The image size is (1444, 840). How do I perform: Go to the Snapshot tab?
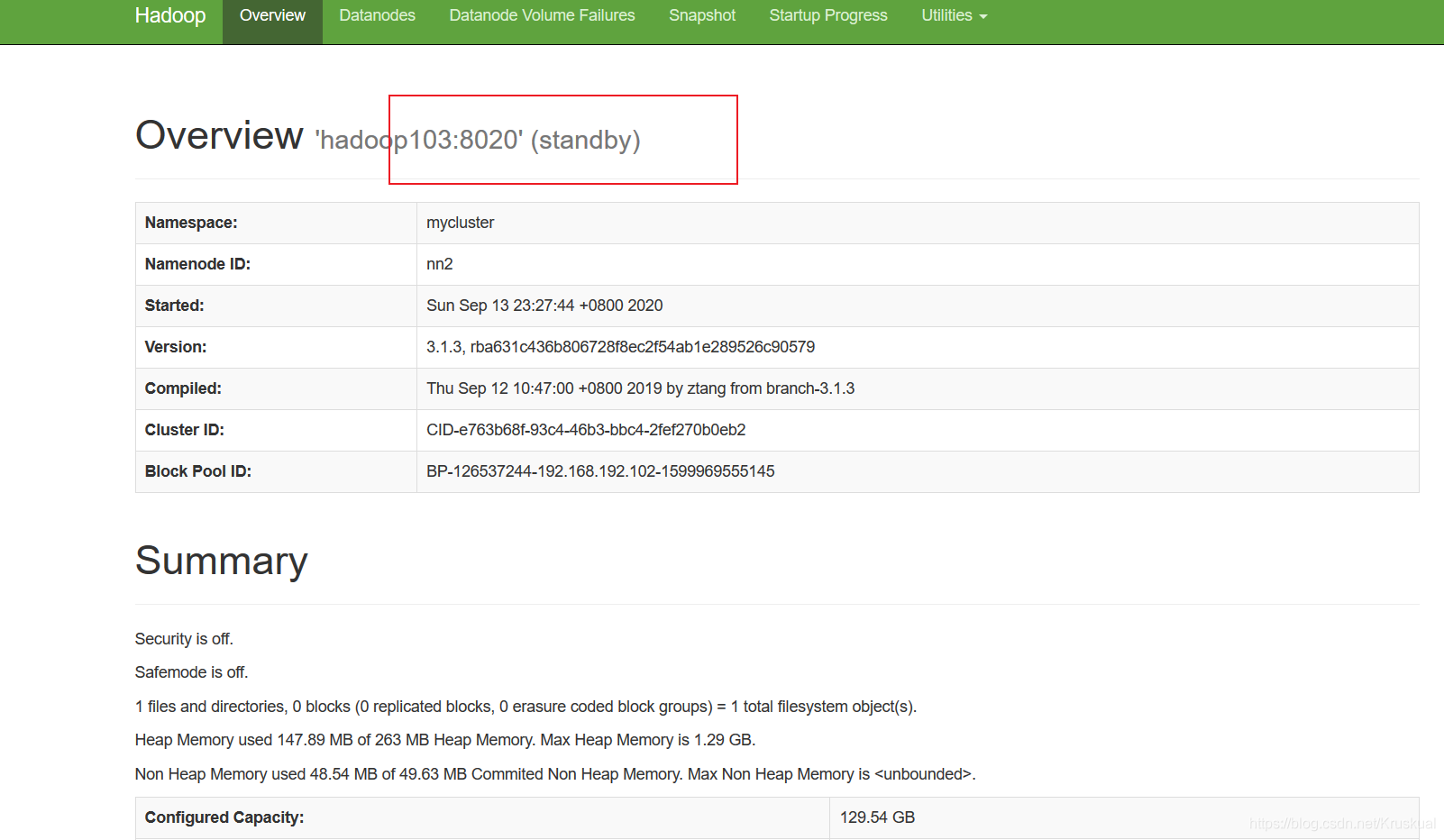pyautogui.click(x=702, y=15)
